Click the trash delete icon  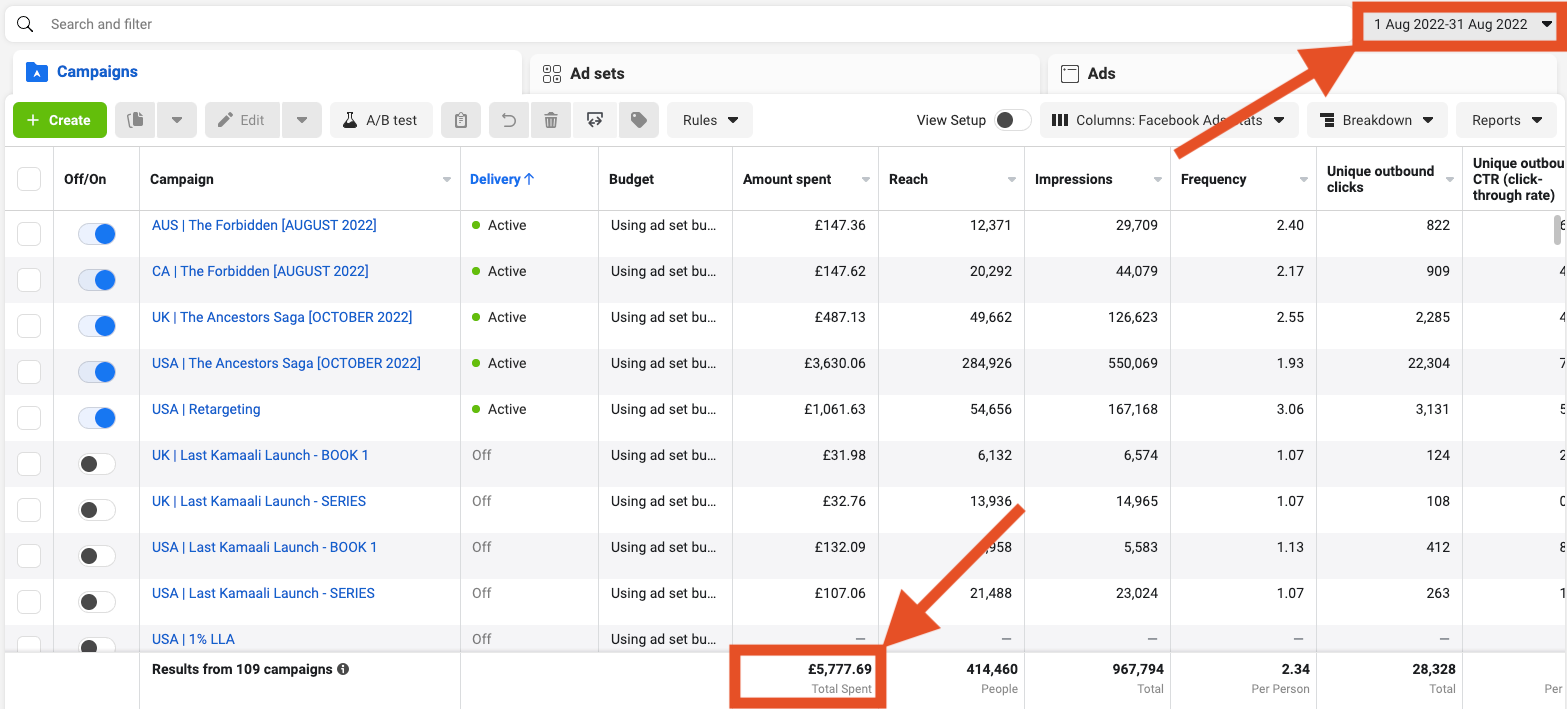pos(551,120)
